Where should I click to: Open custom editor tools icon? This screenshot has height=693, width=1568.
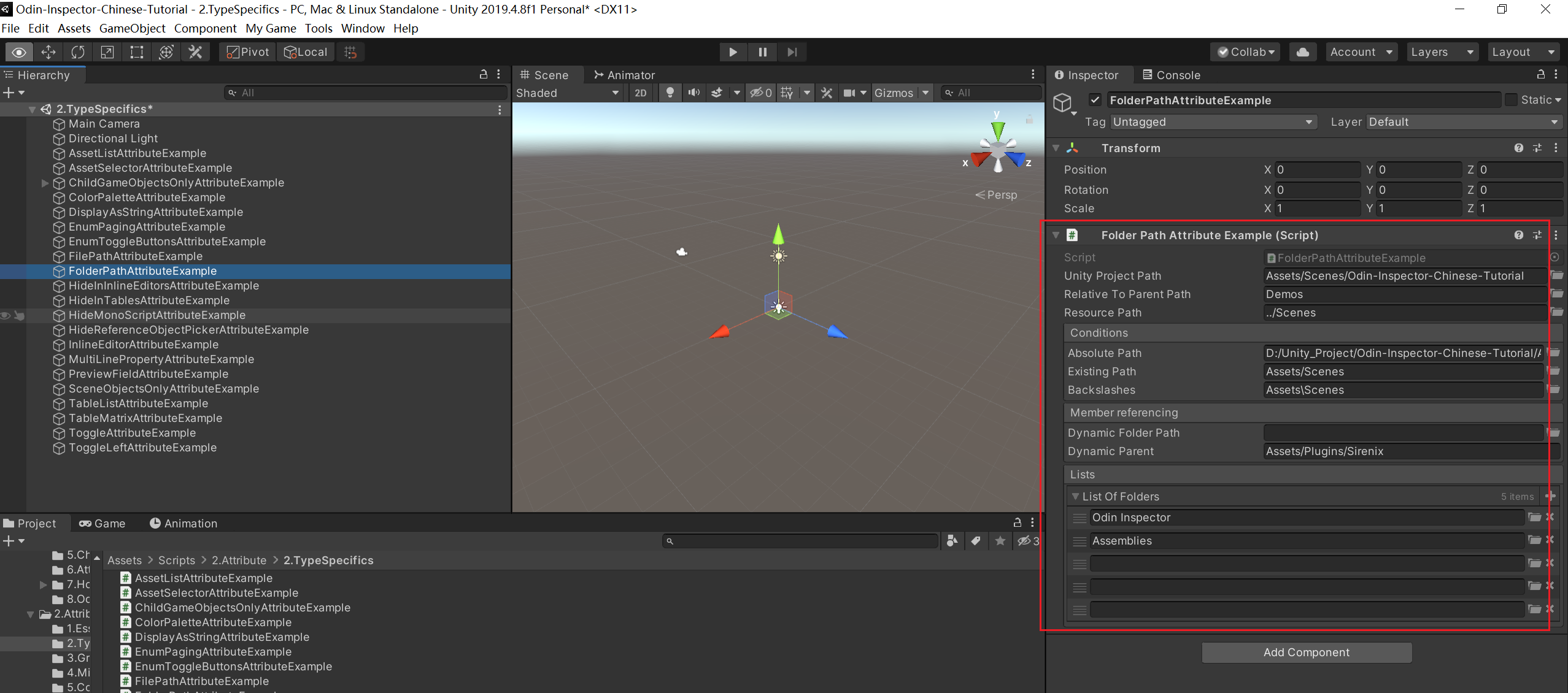pos(196,52)
